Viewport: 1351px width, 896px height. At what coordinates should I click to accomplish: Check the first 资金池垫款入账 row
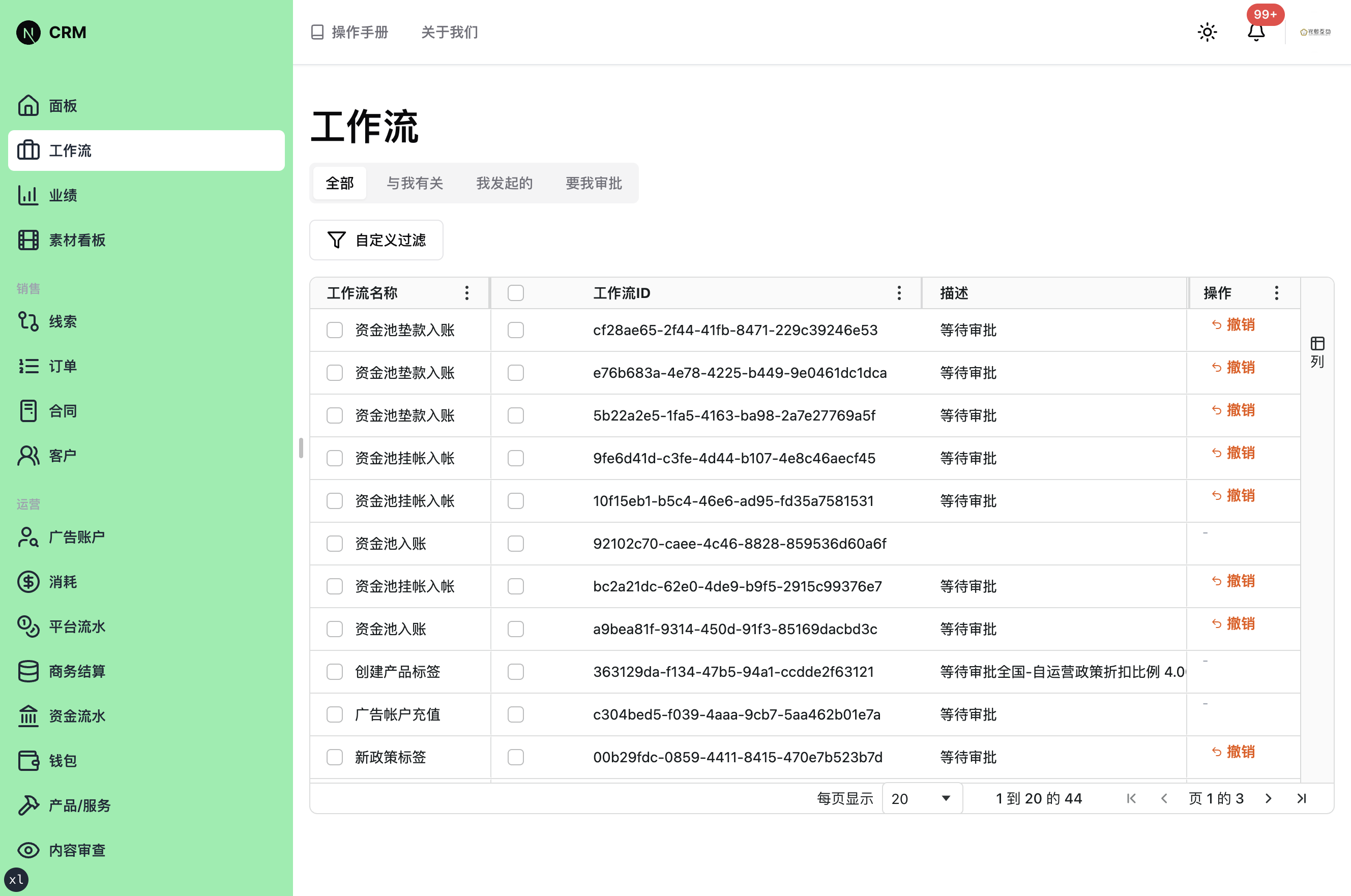(335, 330)
